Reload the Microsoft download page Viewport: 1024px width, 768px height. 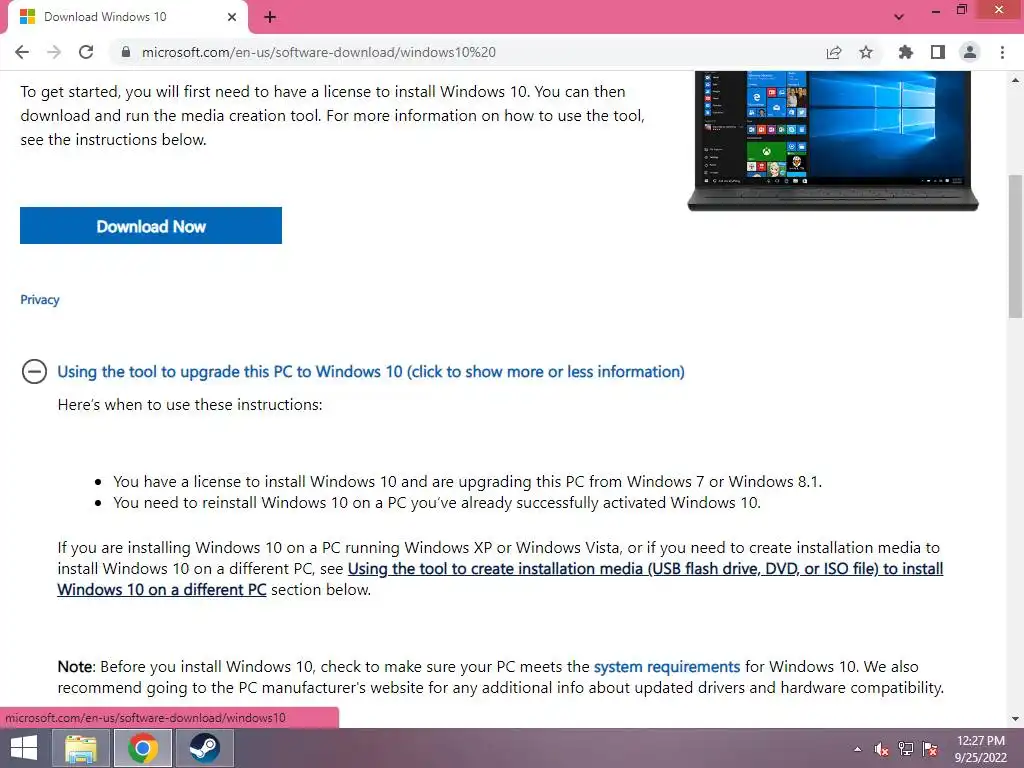coord(86,52)
